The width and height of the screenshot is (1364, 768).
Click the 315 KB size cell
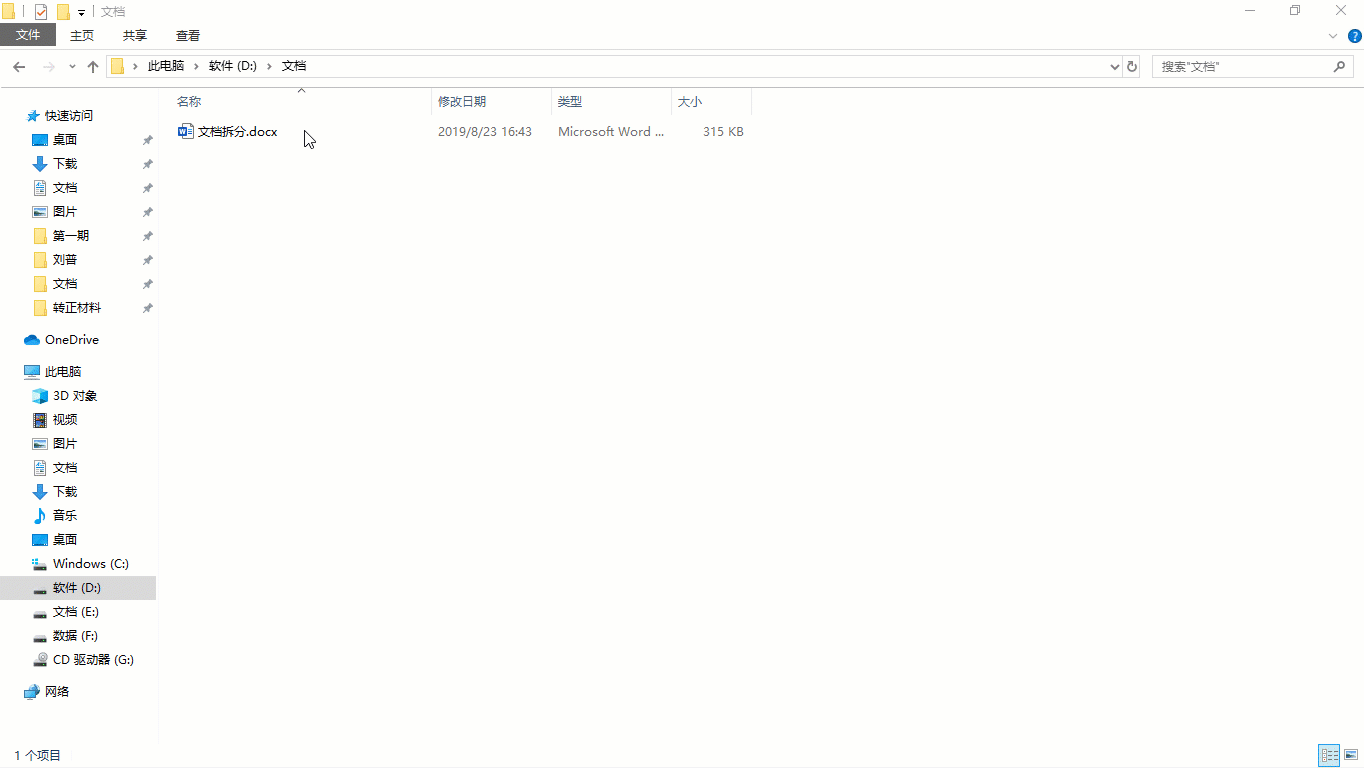[723, 132]
